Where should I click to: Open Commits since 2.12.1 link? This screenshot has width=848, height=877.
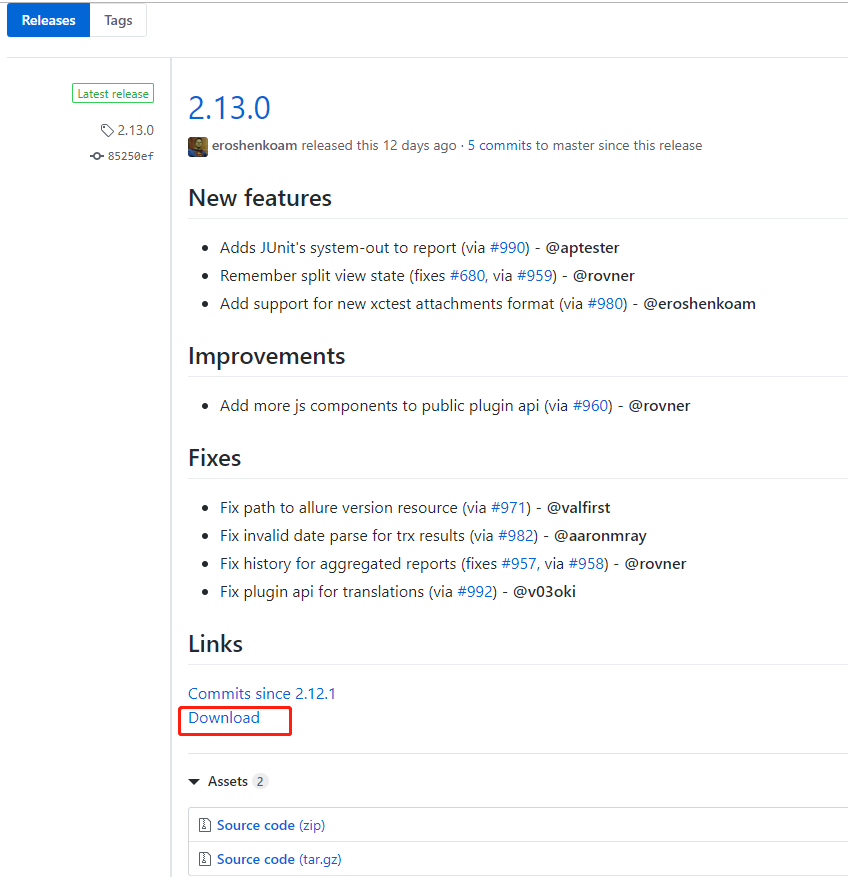(262, 693)
